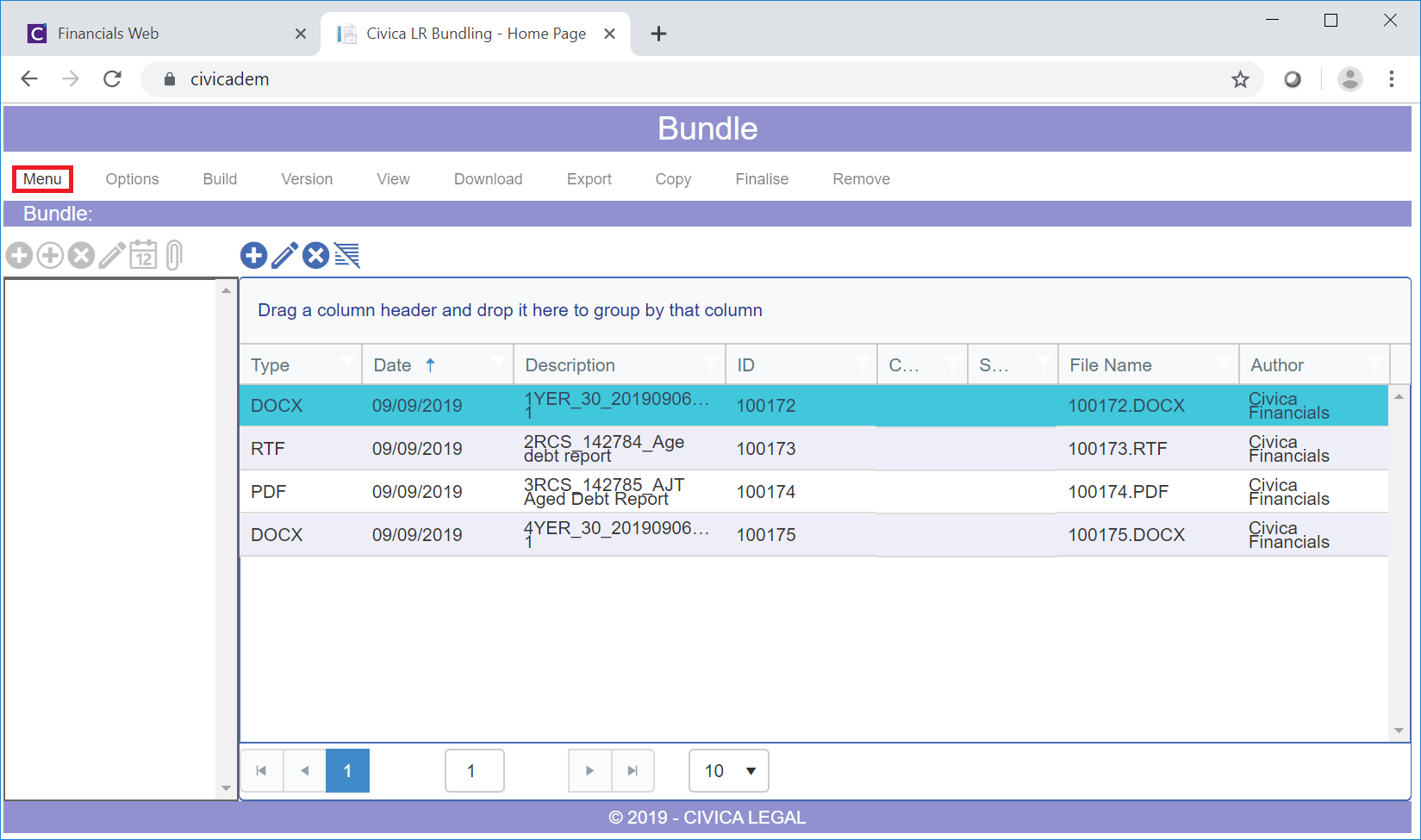Go back to the previous page
1421x840 pixels.
(x=29, y=79)
